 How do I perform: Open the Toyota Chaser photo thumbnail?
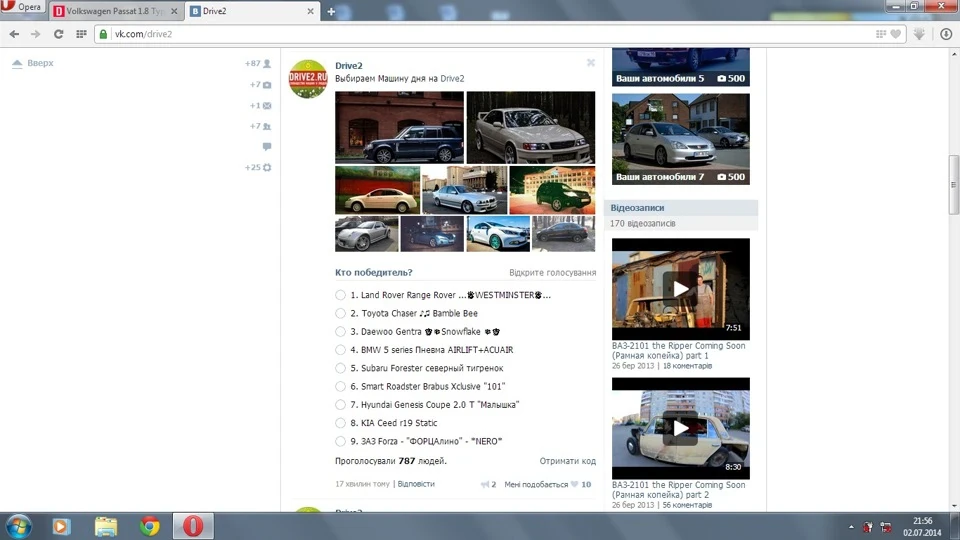point(531,127)
